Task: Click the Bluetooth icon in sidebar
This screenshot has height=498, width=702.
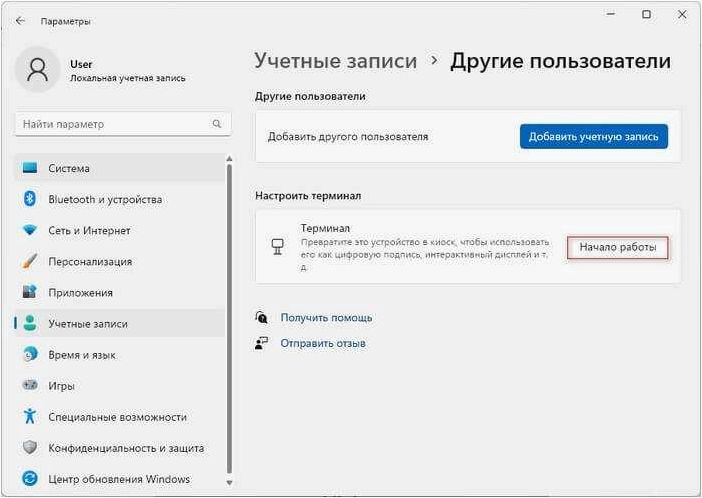Action: [30, 199]
